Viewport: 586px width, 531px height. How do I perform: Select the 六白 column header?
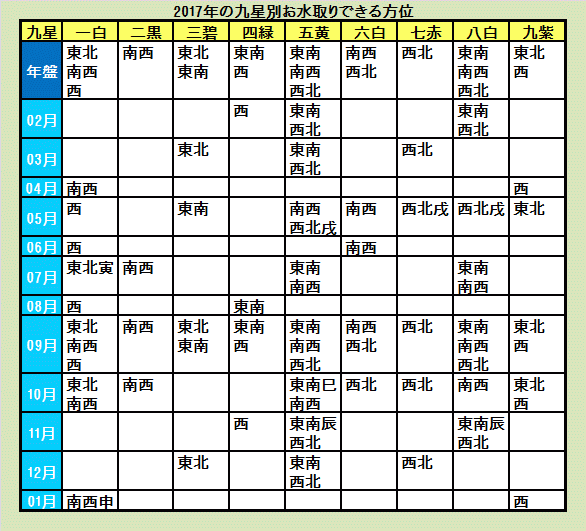pyautogui.click(x=369, y=32)
